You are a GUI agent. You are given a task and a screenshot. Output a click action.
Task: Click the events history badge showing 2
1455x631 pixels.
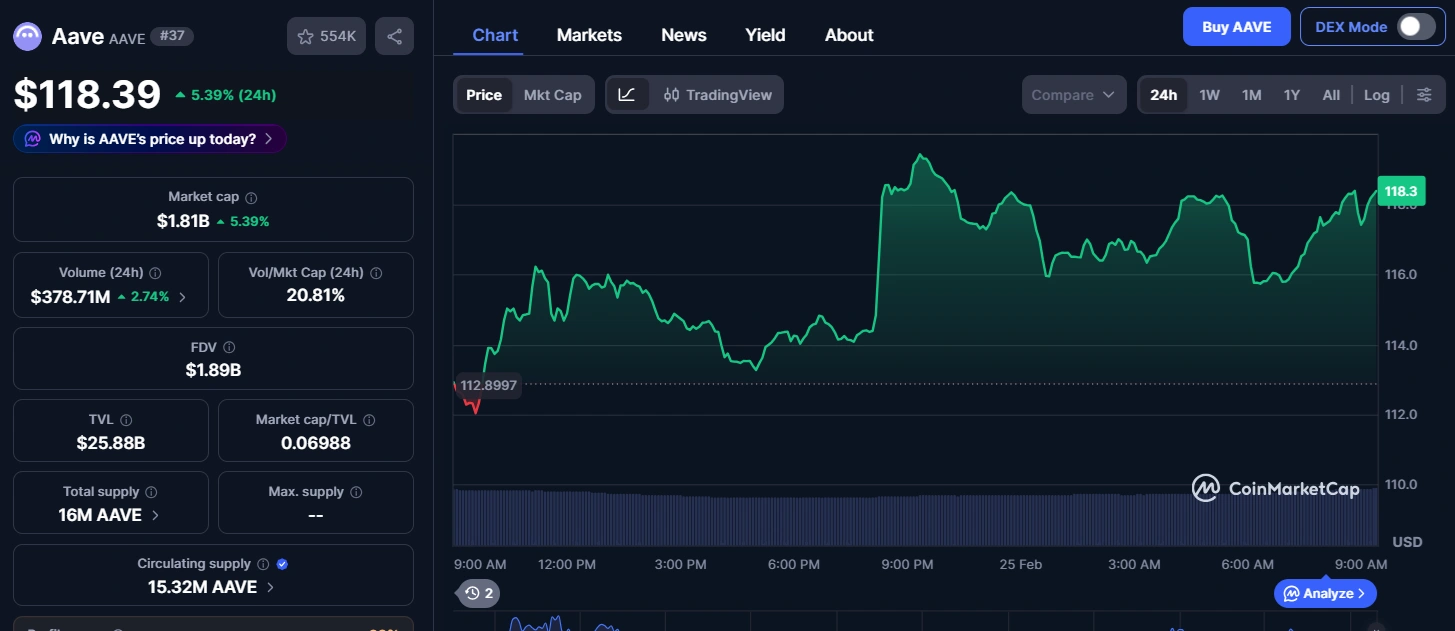[479, 593]
